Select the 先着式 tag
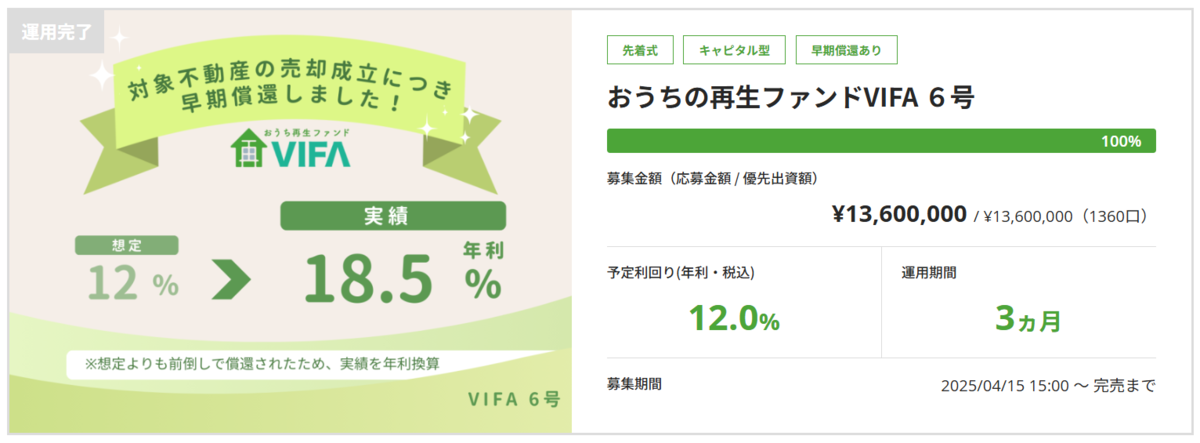Screen dimensions: 1200x443 640,50
